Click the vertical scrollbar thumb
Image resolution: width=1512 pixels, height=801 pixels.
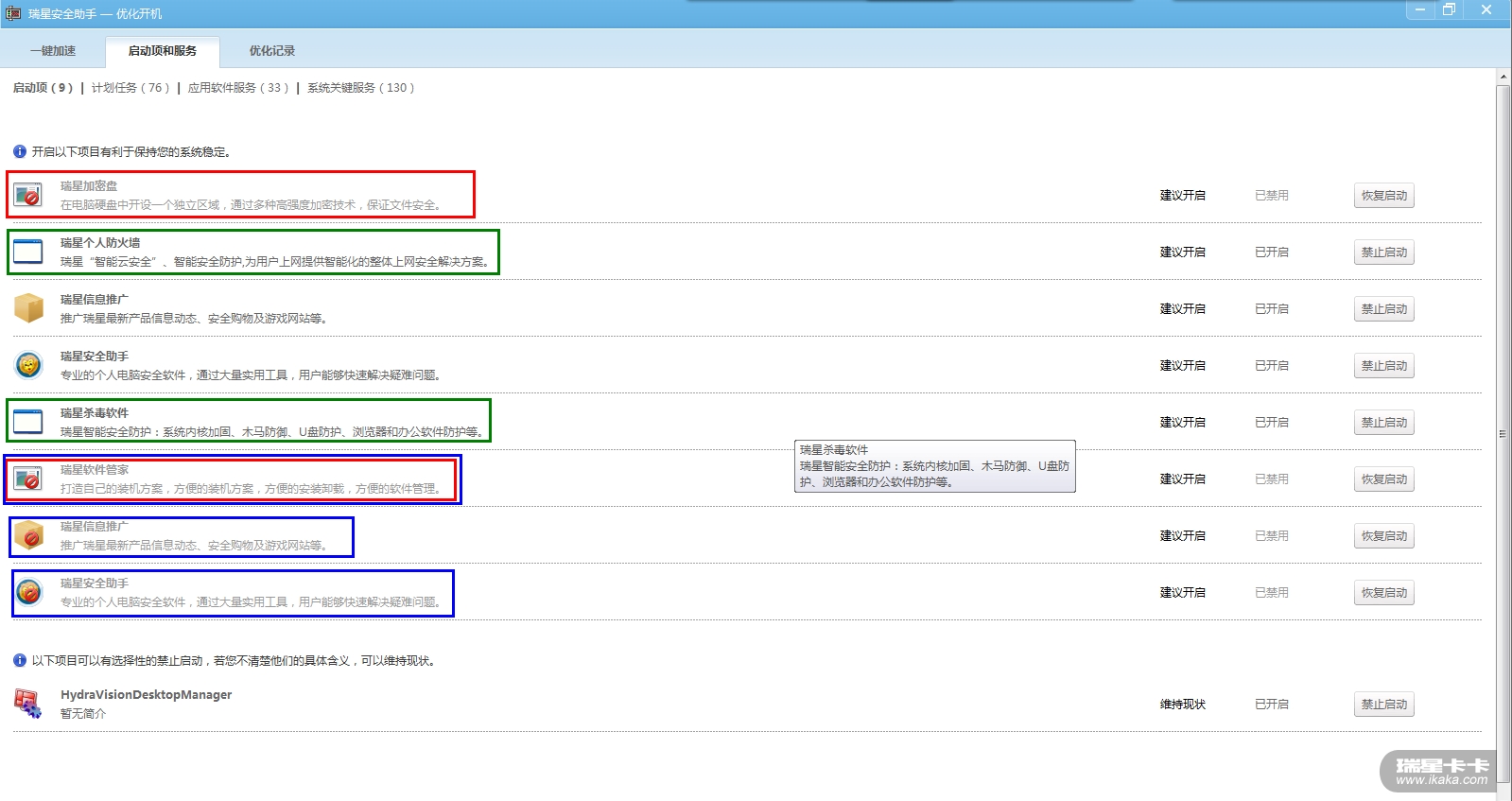pyautogui.click(x=1503, y=434)
